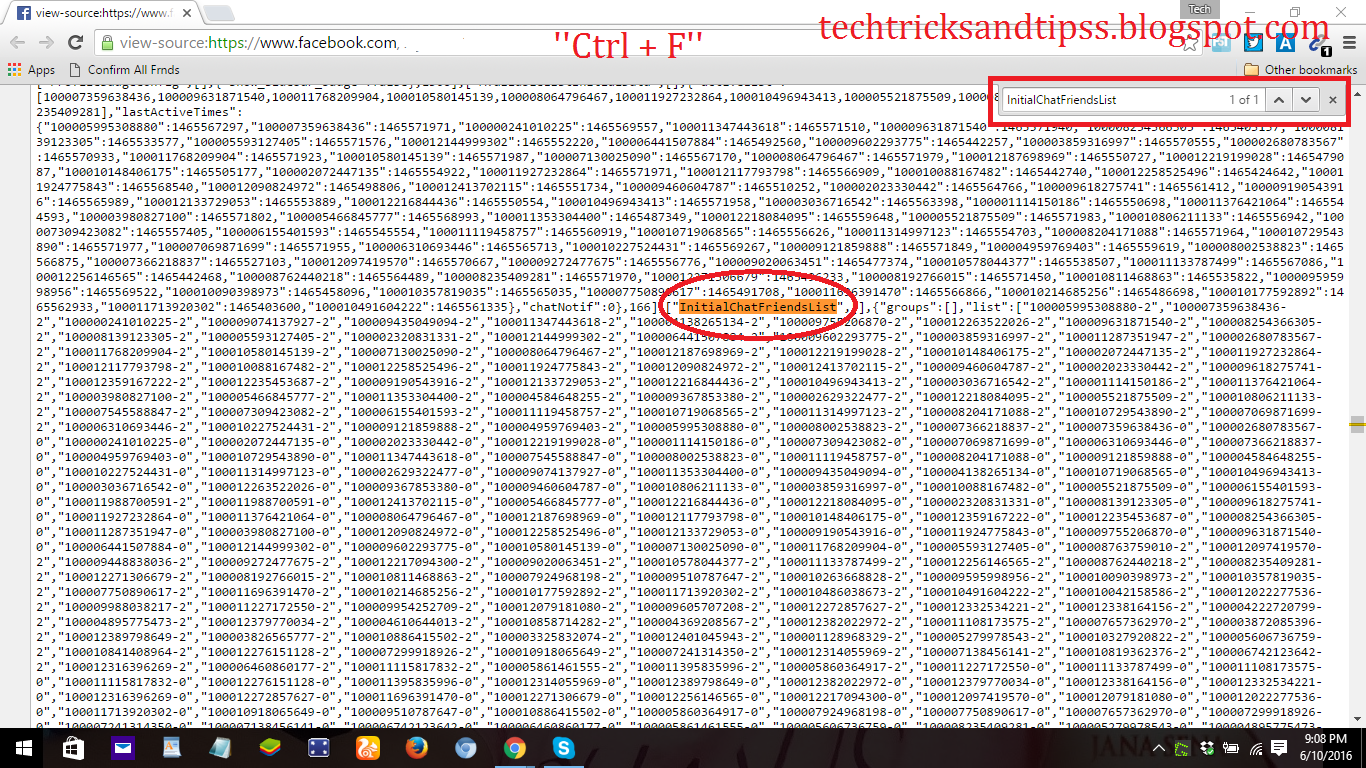Jump to next find result
The height and width of the screenshot is (768, 1366).
pos(1305,99)
